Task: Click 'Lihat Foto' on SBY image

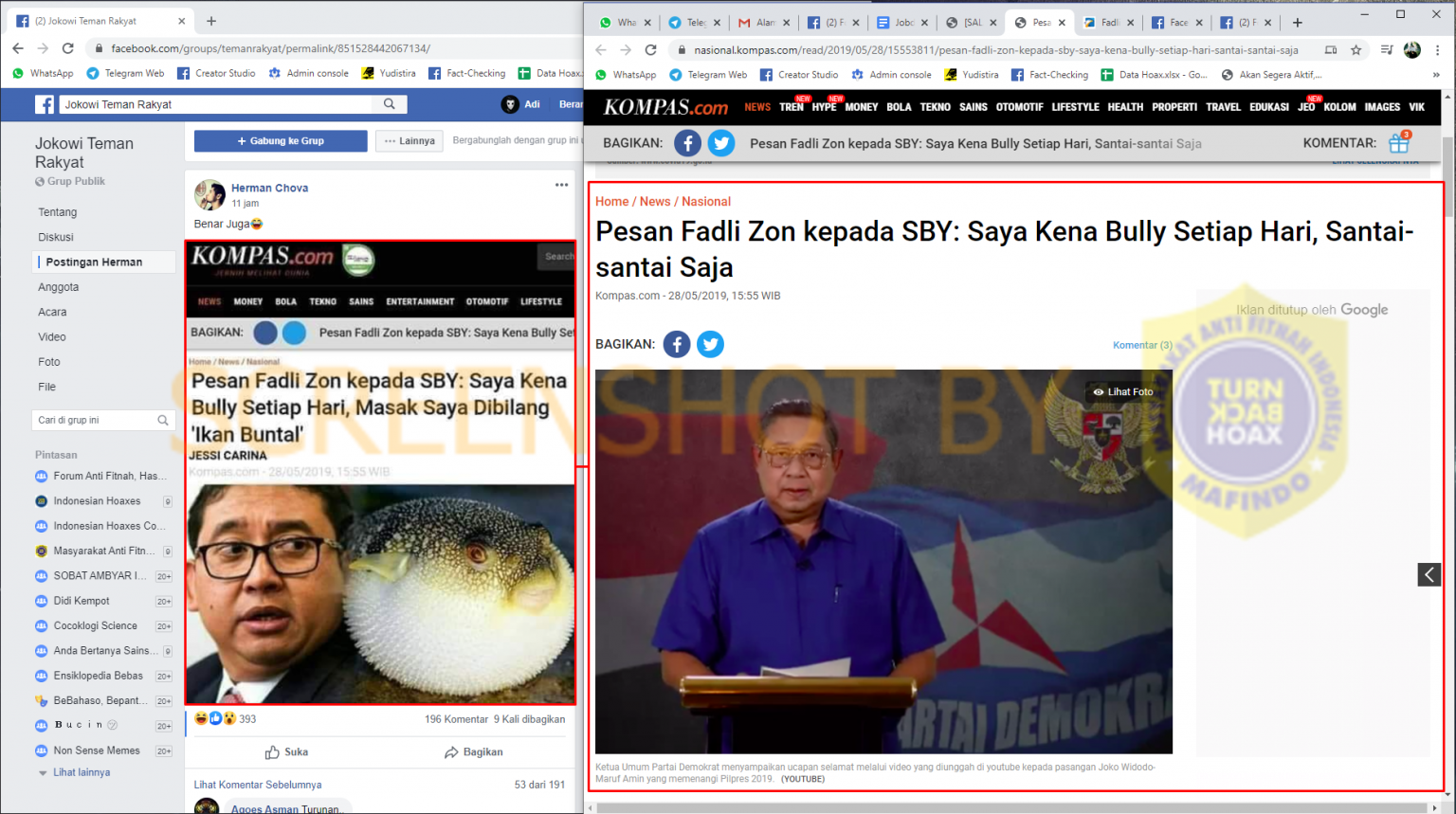Action: point(1123,391)
